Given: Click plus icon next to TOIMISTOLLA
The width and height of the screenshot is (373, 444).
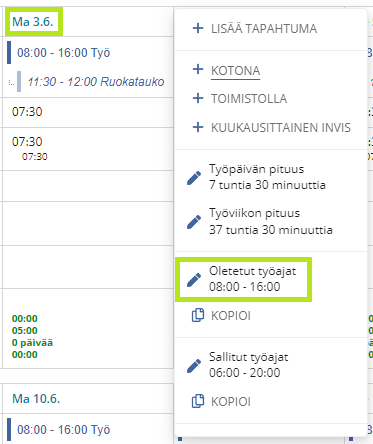Looking at the screenshot, I should pyautogui.click(x=198, y=98).
